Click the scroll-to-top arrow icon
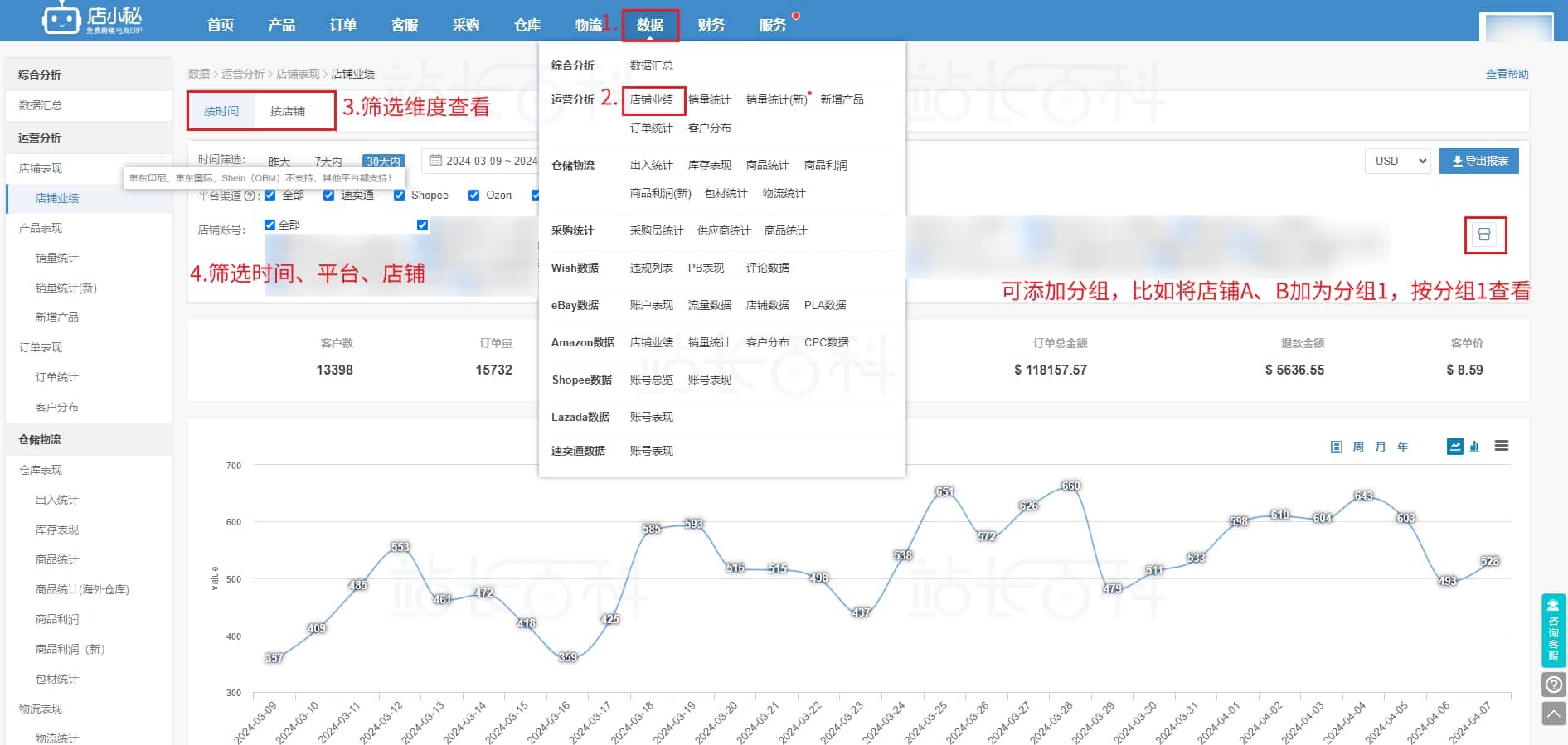1568x745 pixels. click(x=1553, y=714)
